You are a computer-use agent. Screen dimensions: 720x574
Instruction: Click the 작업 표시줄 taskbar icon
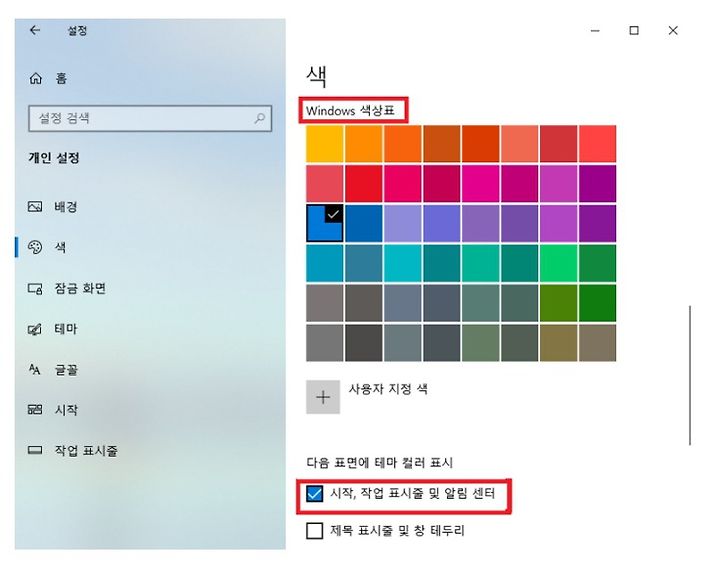35,450
